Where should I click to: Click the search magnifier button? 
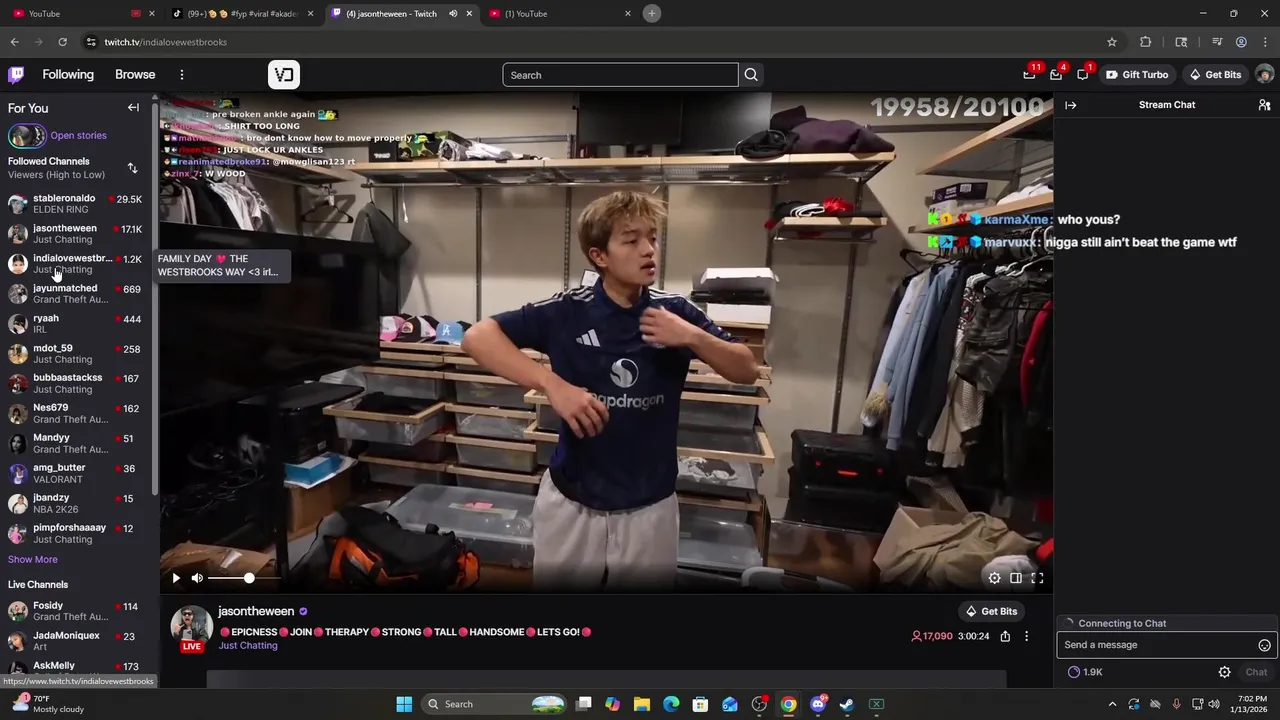(751, 75)
